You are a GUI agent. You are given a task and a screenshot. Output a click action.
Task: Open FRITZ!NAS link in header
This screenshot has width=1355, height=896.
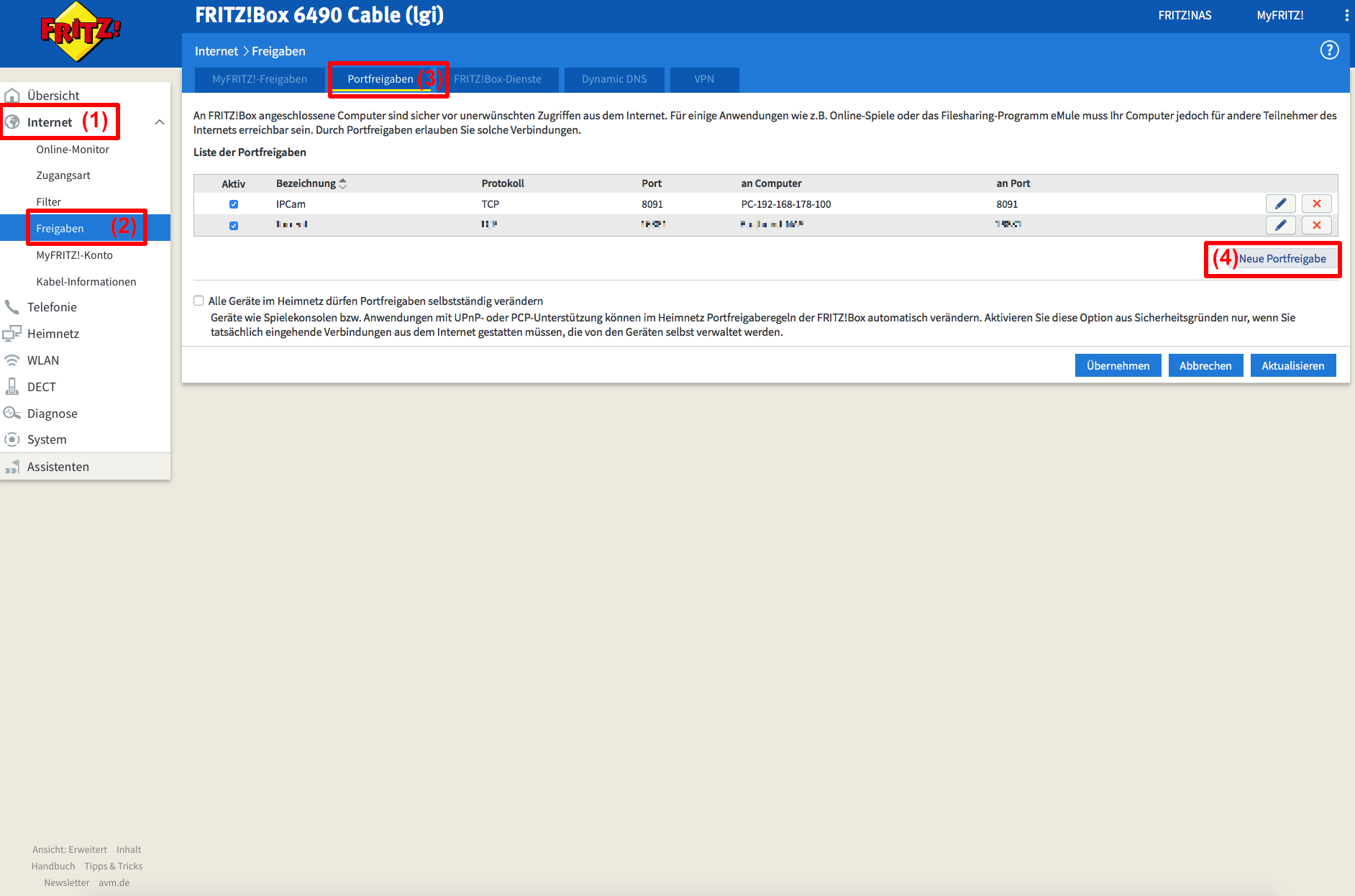[x=1185, y=15]
